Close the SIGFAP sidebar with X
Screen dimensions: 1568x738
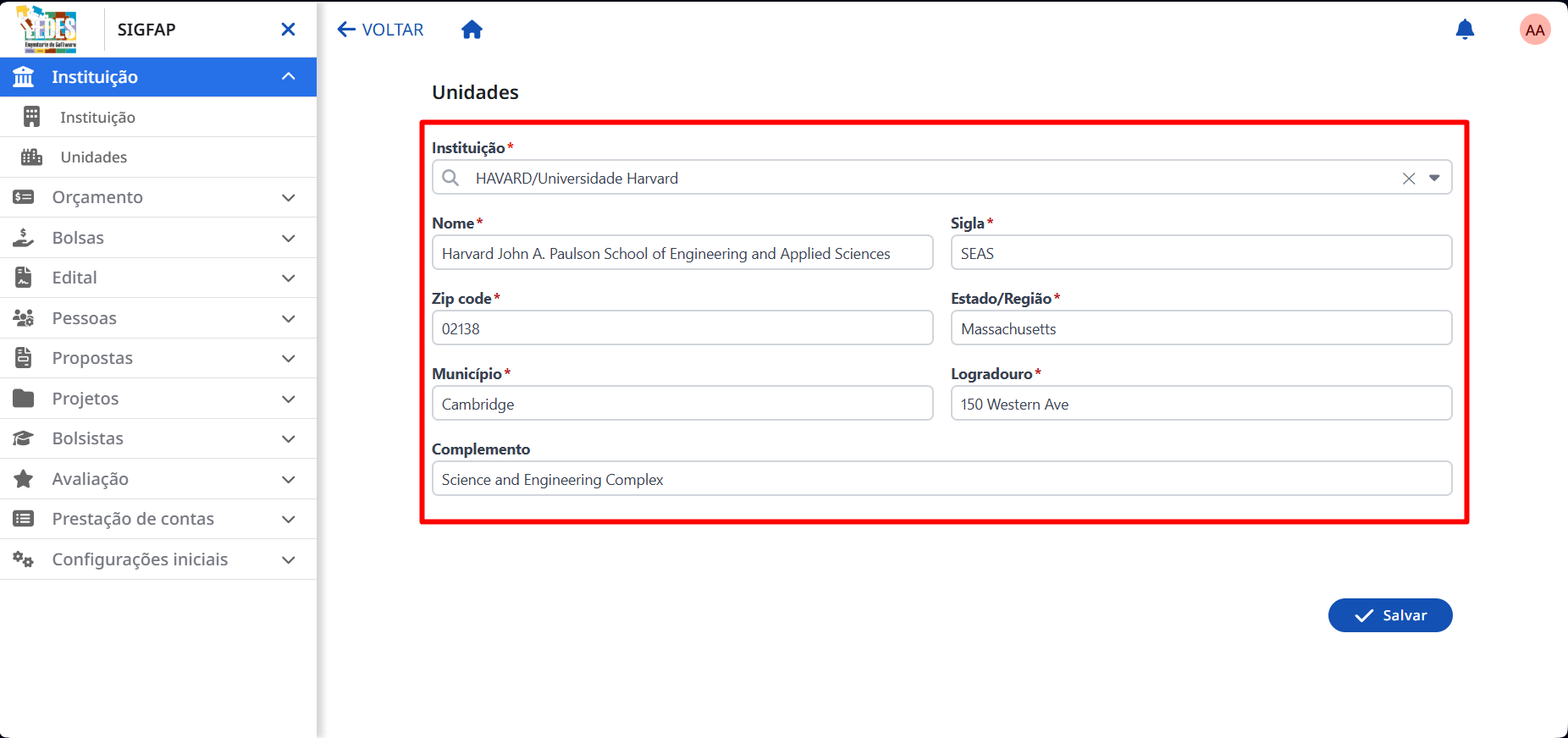(x=288, y=30)
